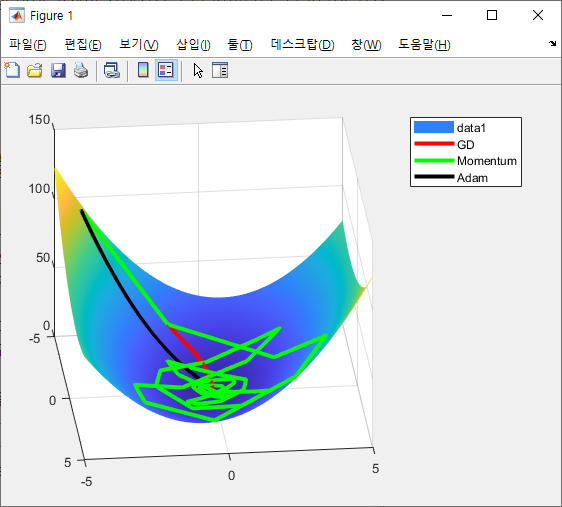Open the 데스크탑(D) menu
Viewport: 562px width, 507px height.
pyautogui.click(x=303, y=44)
